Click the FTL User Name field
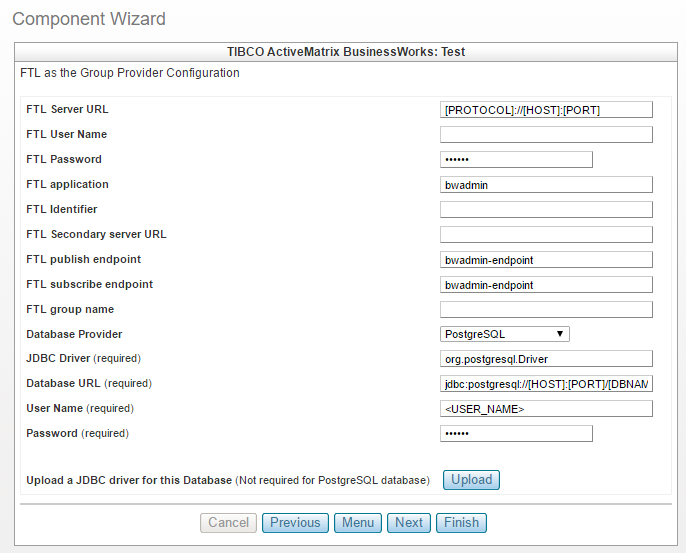Image resolution: width=686 pixels, height=553 pixels. pyautogui.click(x=546, y=135)
